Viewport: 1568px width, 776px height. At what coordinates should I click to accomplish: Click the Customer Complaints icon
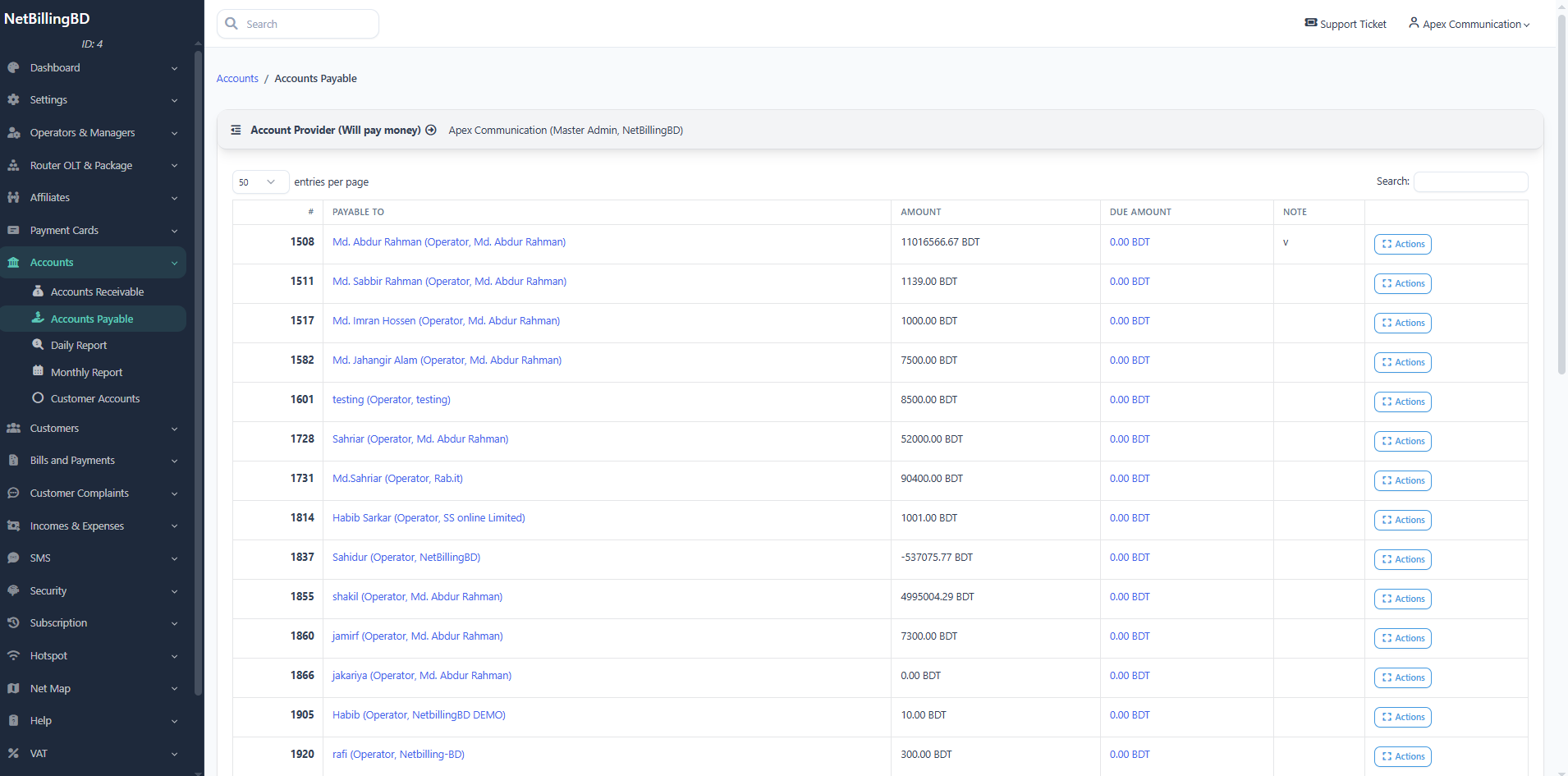coord(13,493)
